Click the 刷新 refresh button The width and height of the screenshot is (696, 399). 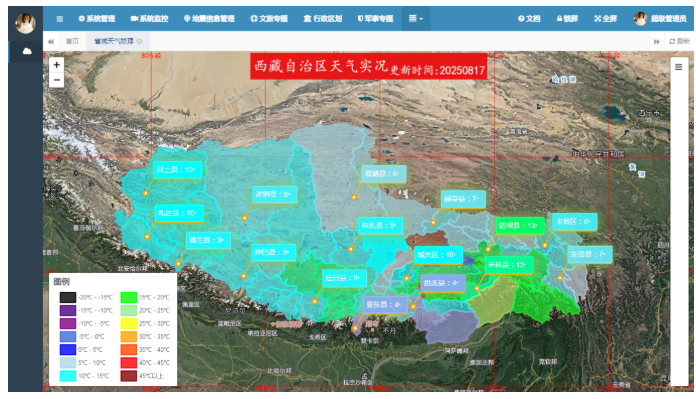point(680,41)
